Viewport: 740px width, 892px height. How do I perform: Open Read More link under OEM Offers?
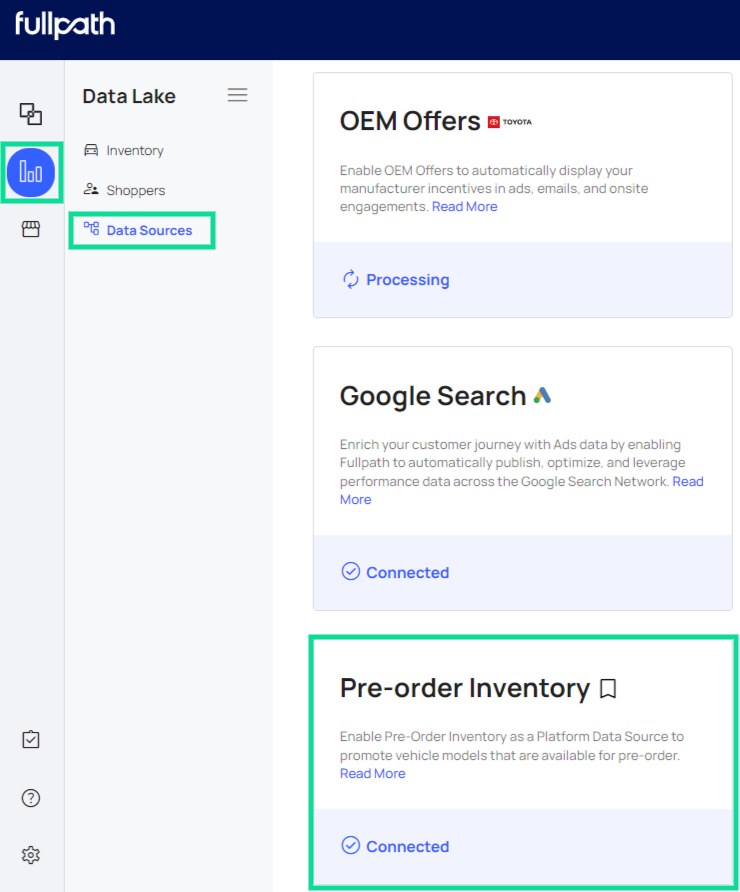click(464, 206)
